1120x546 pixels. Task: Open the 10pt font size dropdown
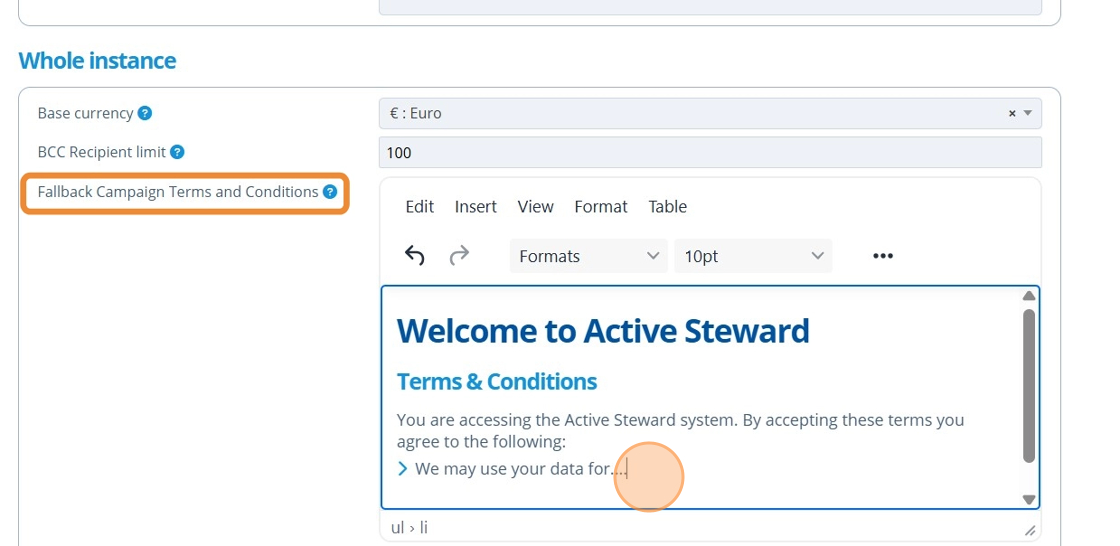(x=754, y=256)
